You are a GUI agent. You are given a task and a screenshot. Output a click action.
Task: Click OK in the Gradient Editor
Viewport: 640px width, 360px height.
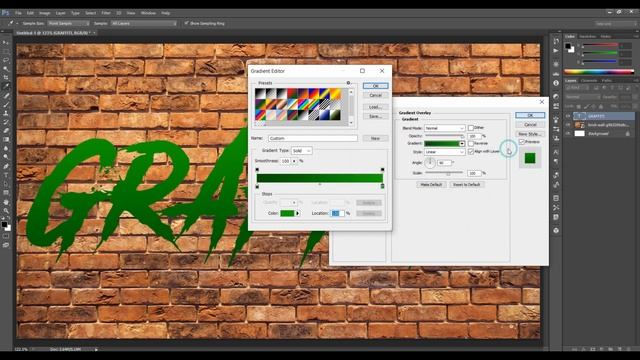click(376, 86)
